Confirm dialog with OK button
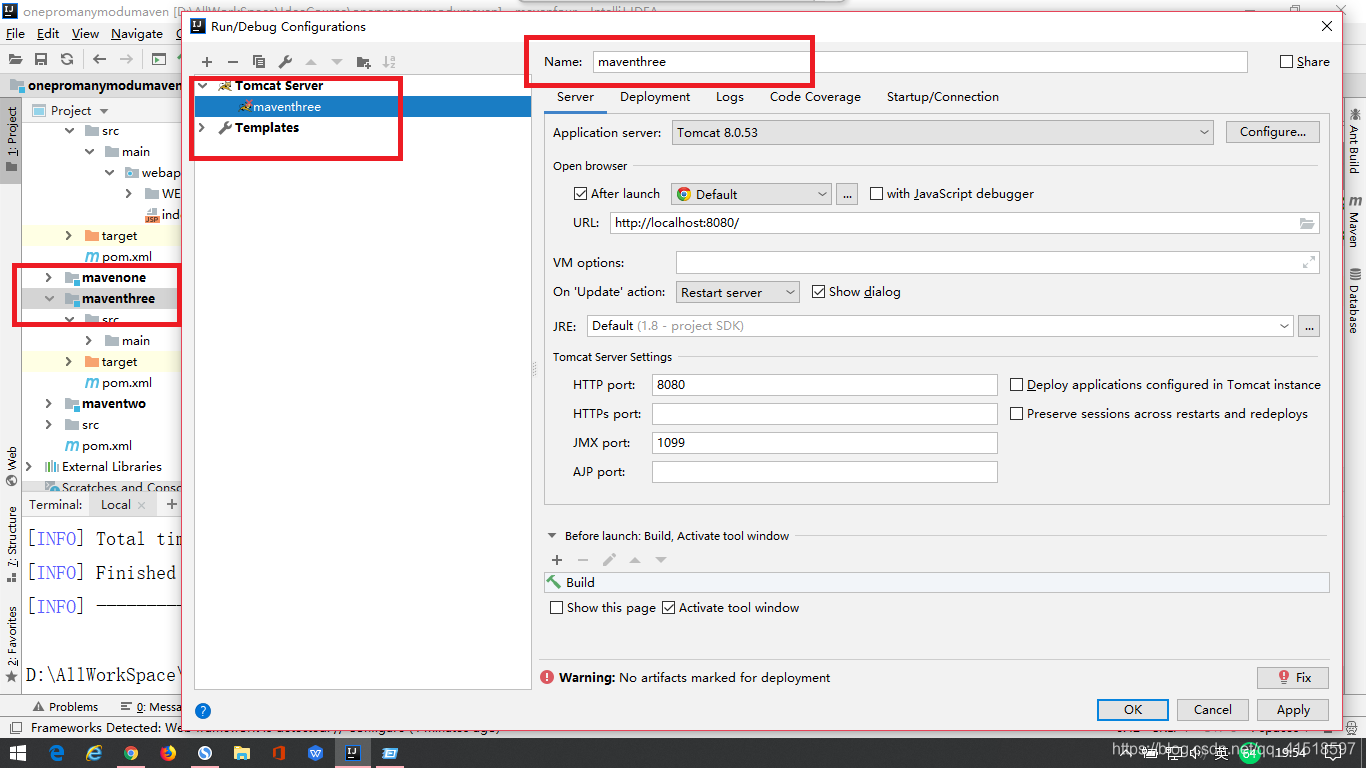This screenshot has width=1366, height=768. pyautogui.click(x=1133, y=709)
